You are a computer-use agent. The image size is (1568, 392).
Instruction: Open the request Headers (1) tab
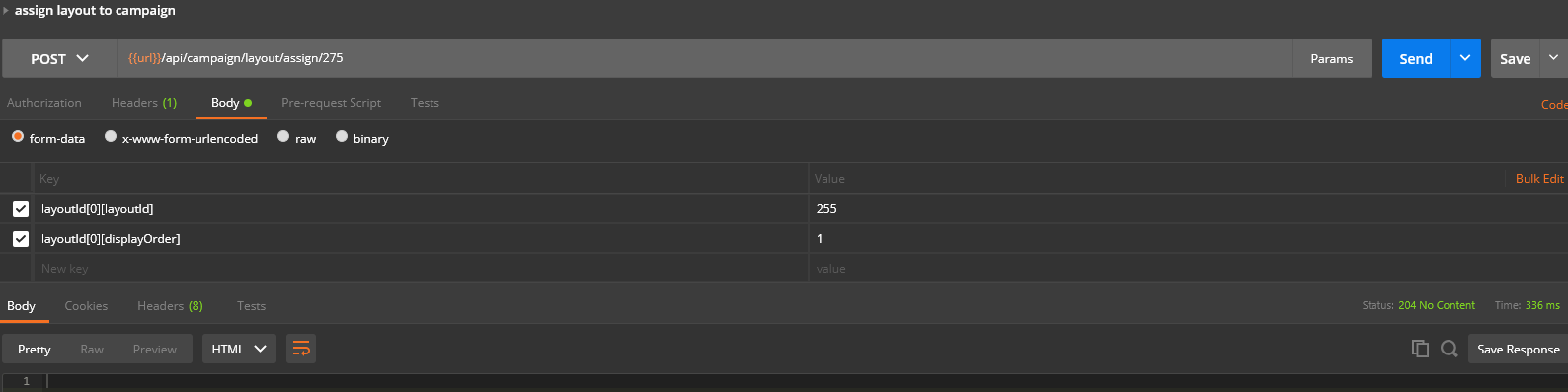[x=144, y=103]
